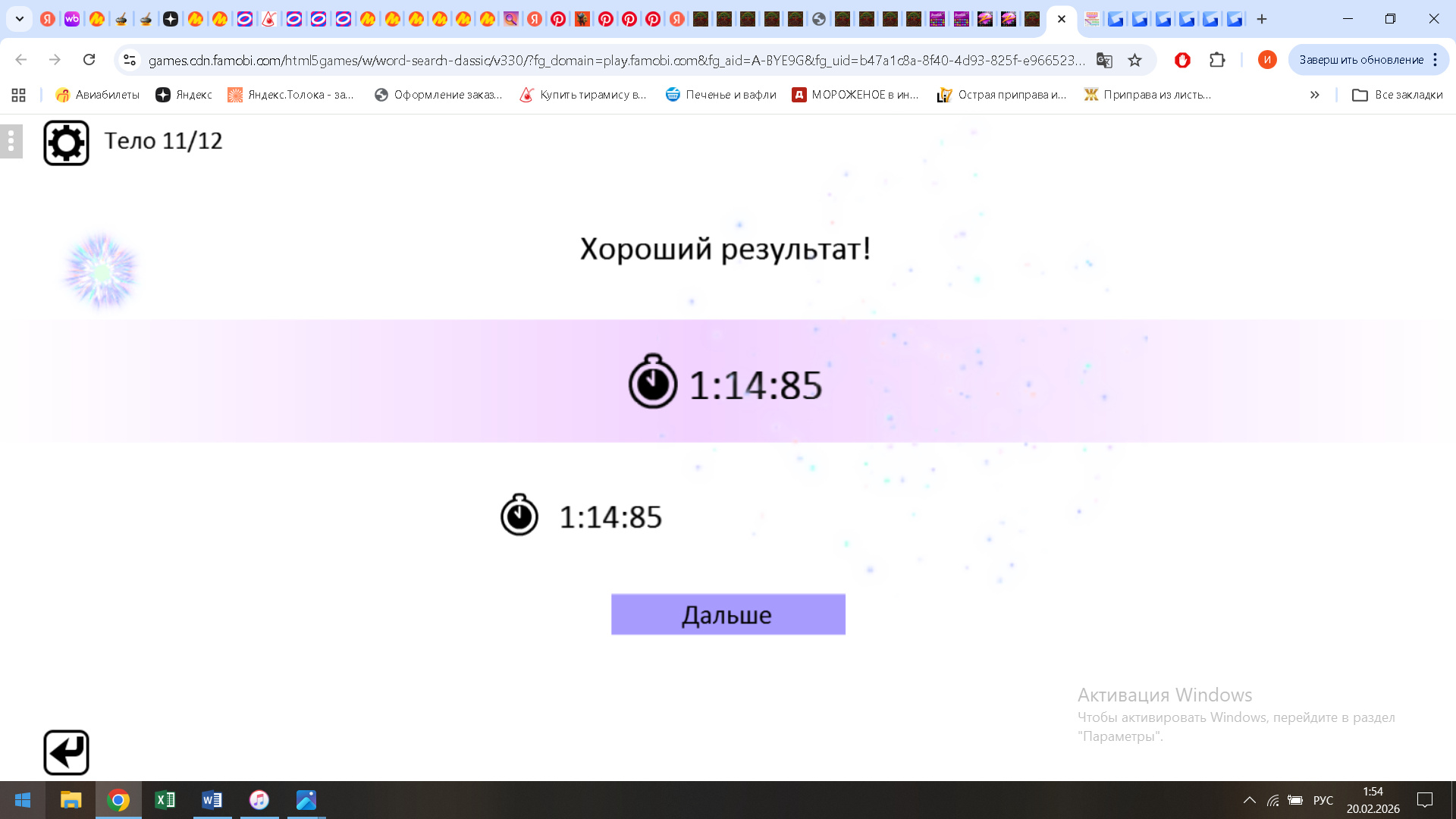Toggle the bookmark star in the address bar
This screenshot has width=1456, height=819.
[1135, 61]
